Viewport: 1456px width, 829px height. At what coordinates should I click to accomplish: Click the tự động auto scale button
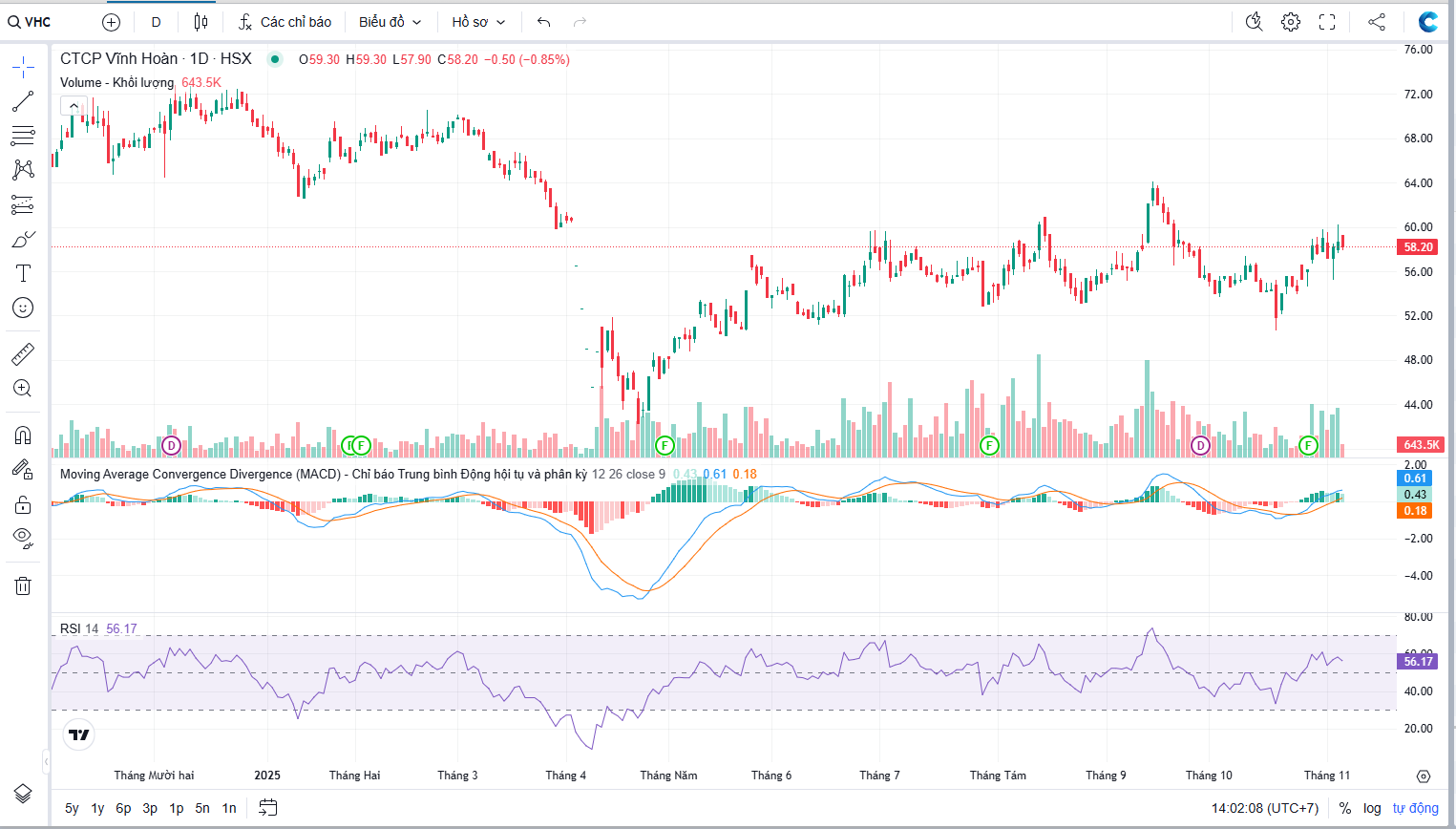tap(1415, 808)
